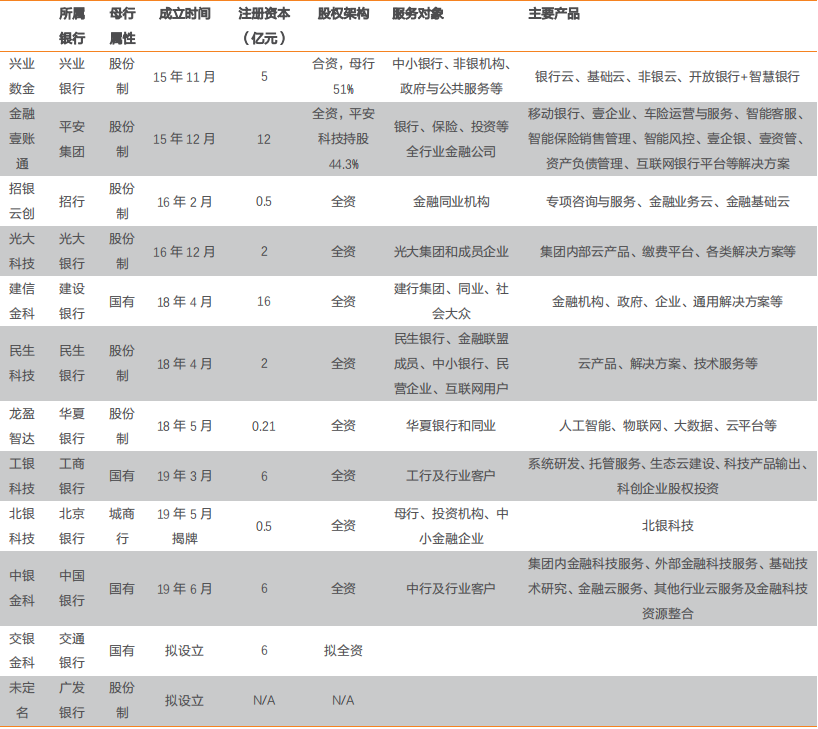Select the 民生科技 row name cell

pyautogui.click(x=22, y=363)
